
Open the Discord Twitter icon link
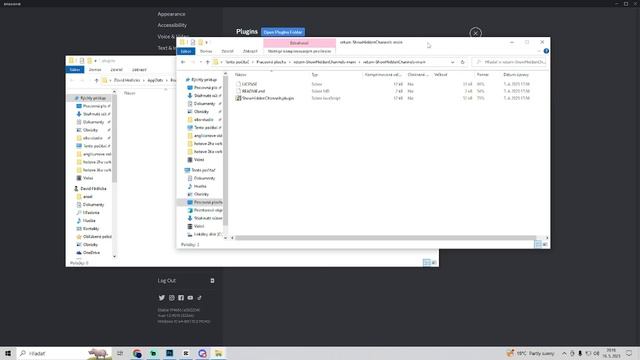[162, 298]
